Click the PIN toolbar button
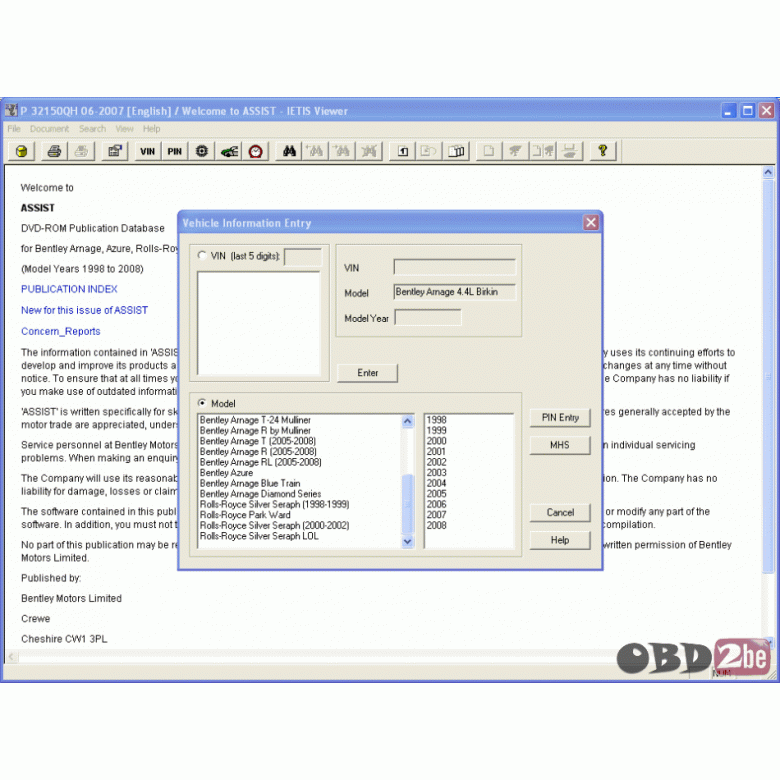The width and height of the screenshot is (780, 780). tap(175, 151)
